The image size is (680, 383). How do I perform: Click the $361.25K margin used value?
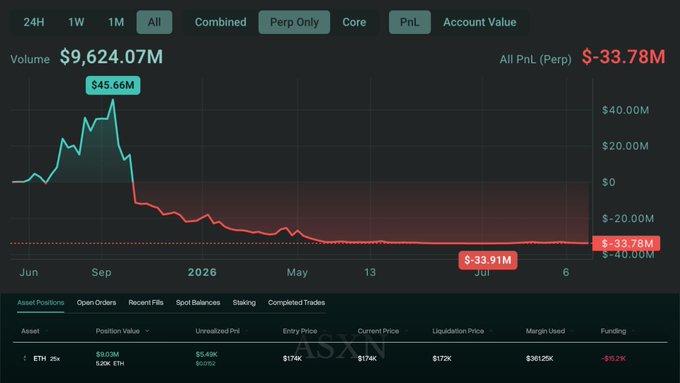pos(539,358)
